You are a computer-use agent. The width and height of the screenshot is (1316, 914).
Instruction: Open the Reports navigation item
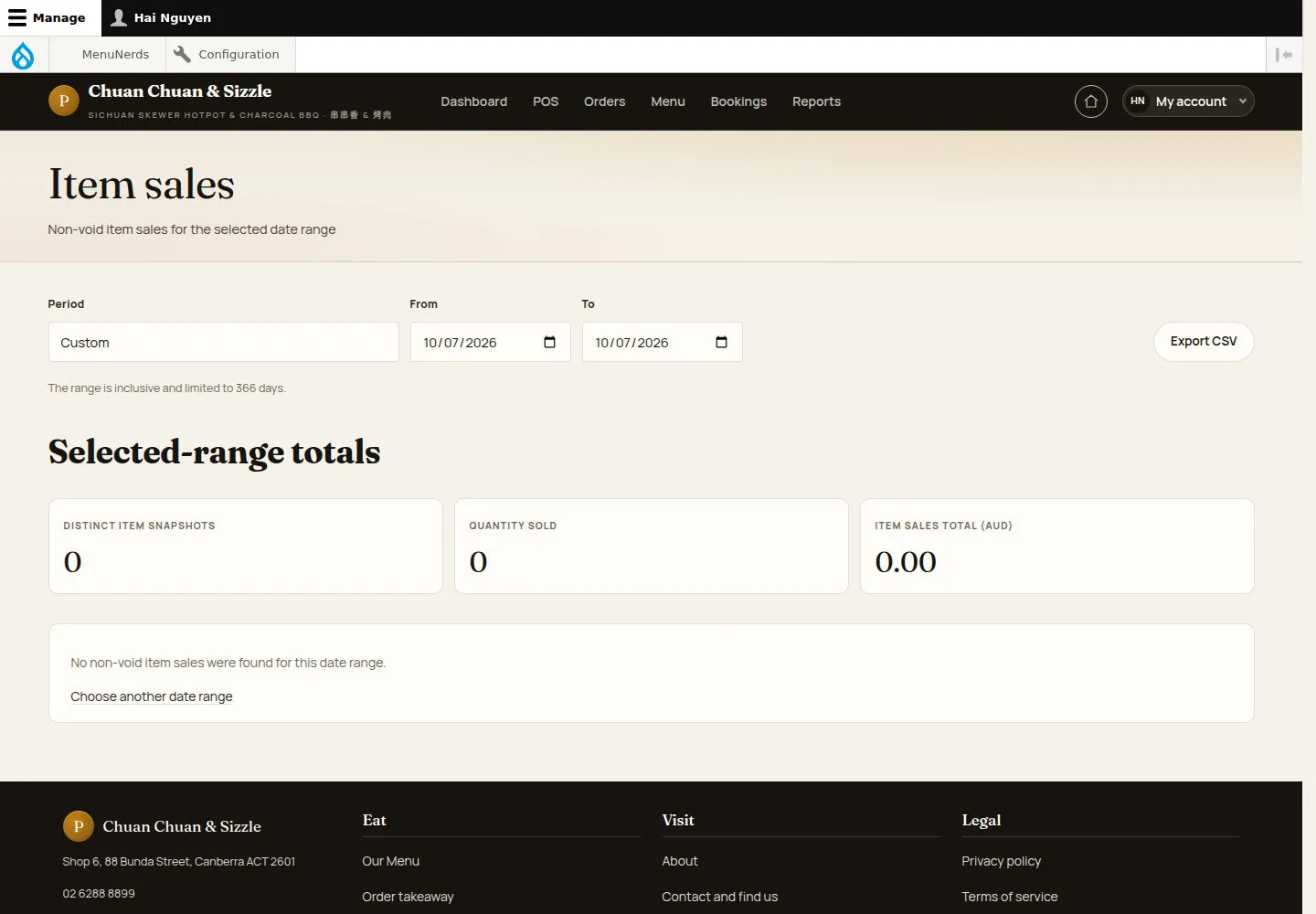816,101
